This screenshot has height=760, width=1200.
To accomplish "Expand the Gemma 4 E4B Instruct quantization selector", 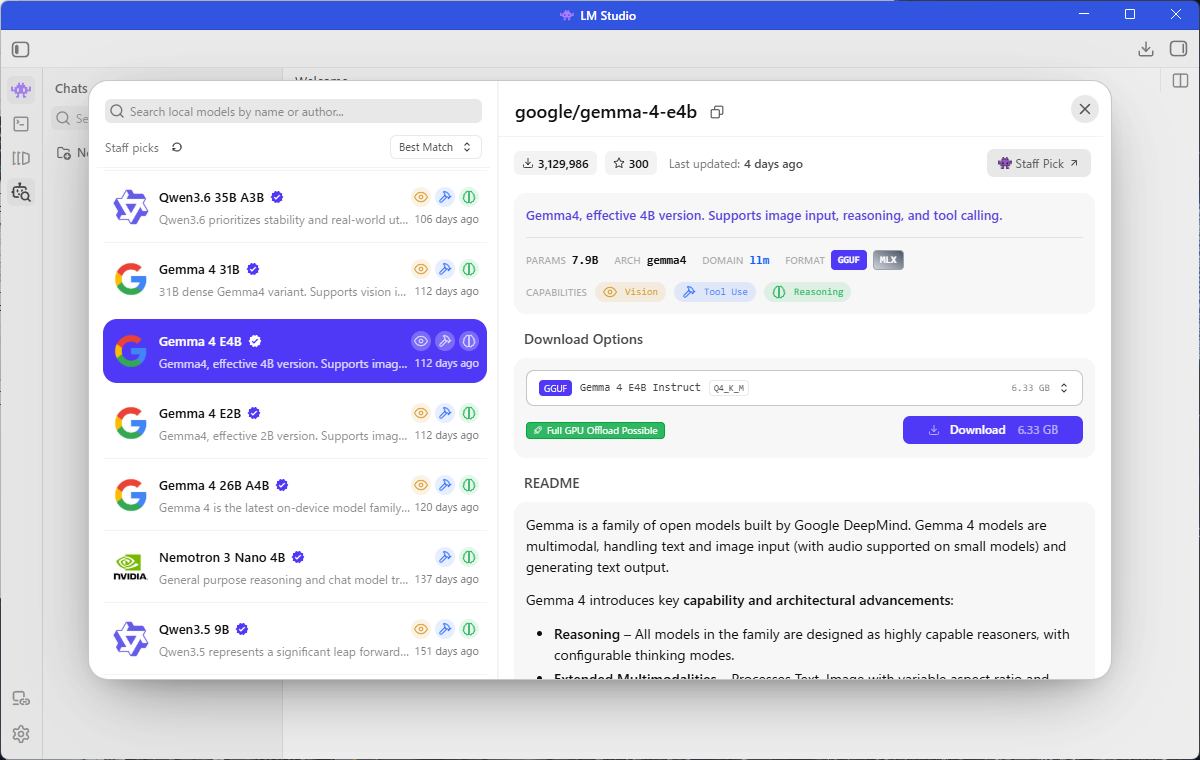I will (804, 388).
